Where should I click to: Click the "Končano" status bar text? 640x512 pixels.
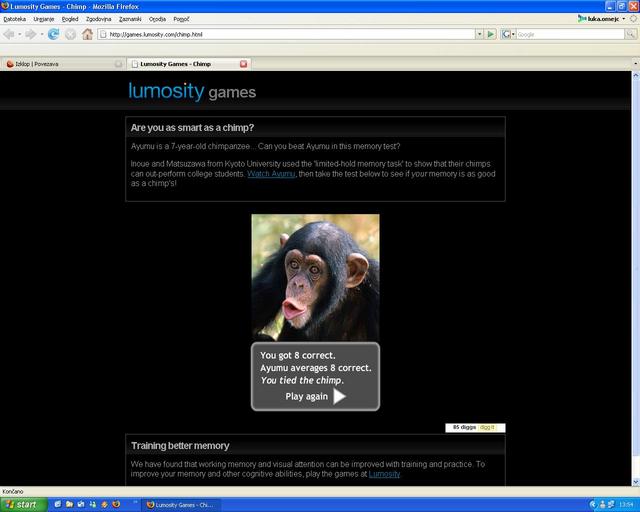(13, 492)
